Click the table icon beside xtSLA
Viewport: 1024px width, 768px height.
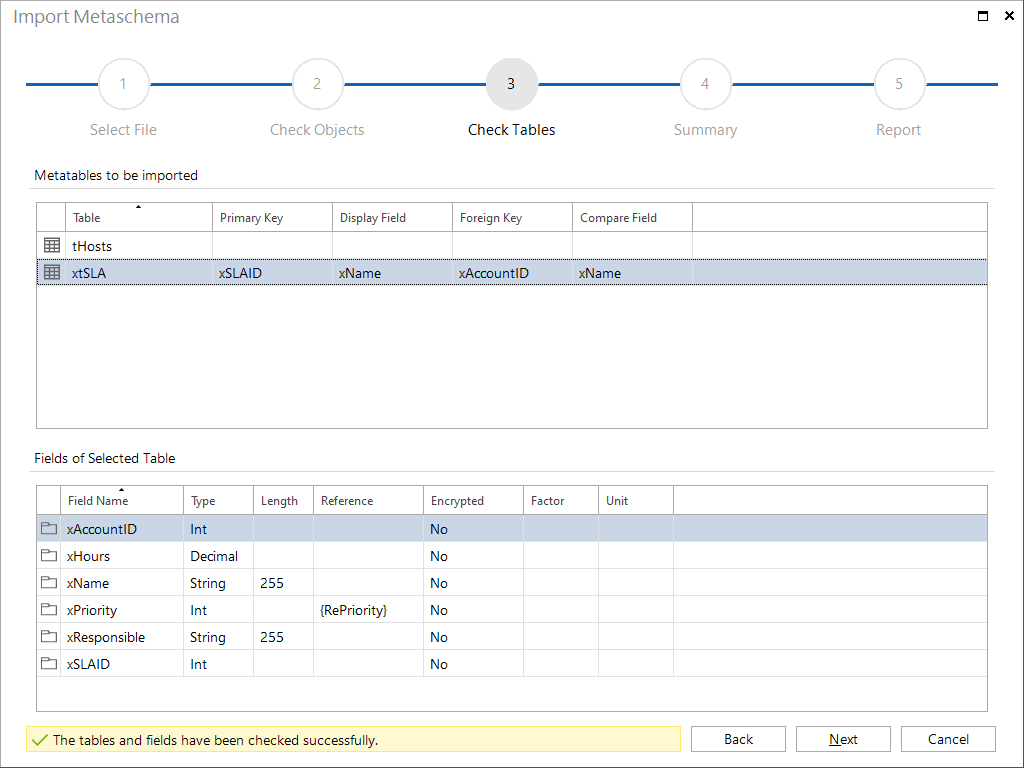[50, 271]
